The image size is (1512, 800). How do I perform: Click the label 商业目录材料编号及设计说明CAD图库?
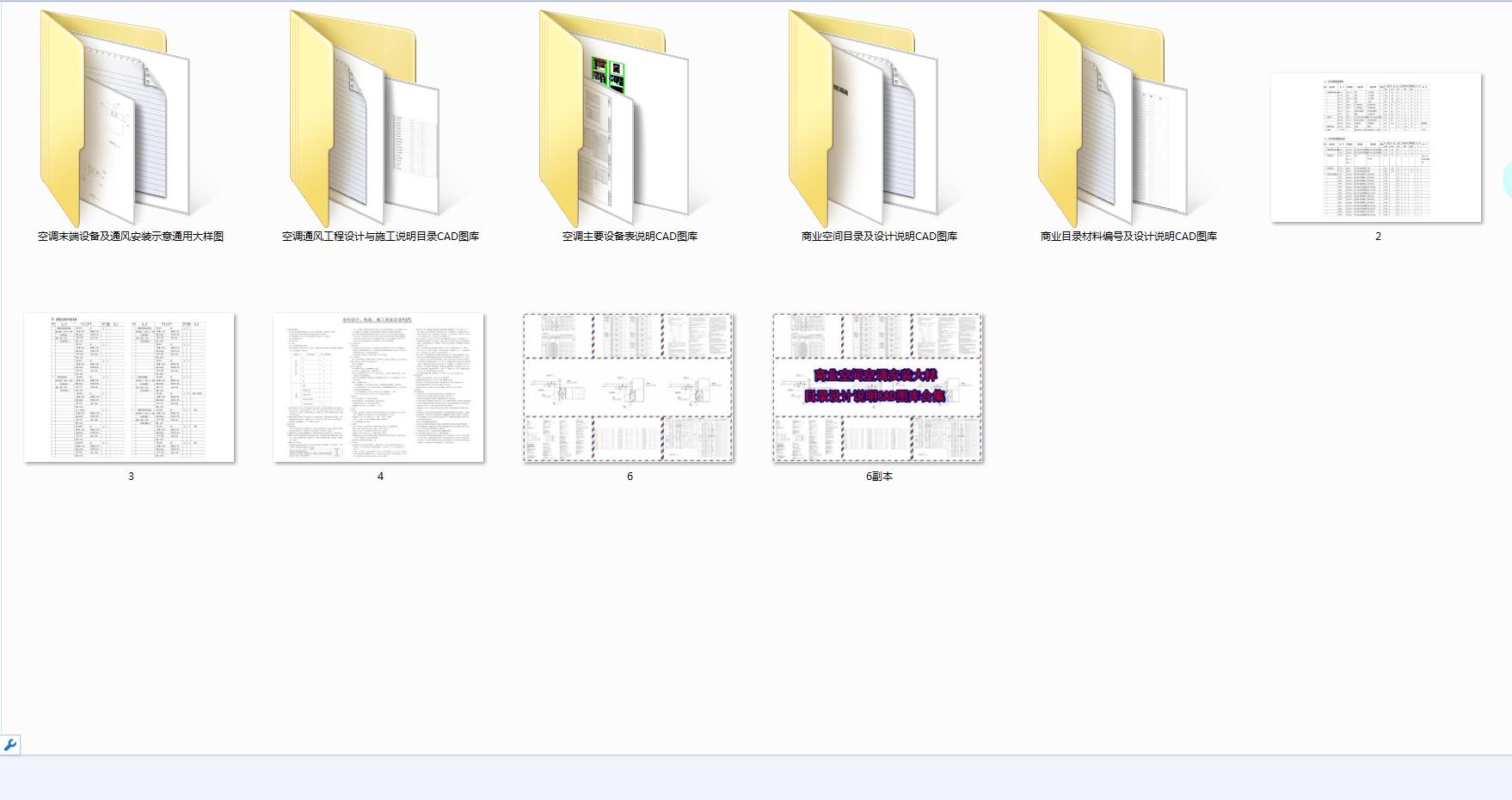[1128, 237]
